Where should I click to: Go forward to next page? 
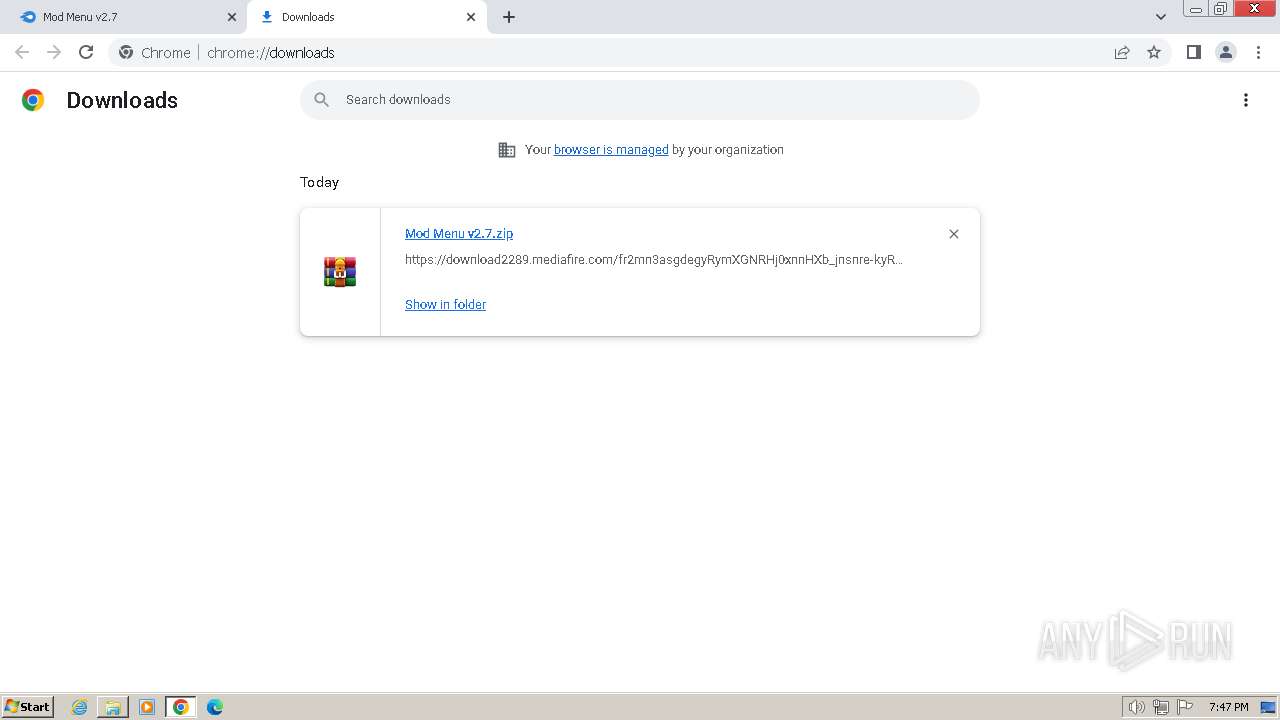54,52
